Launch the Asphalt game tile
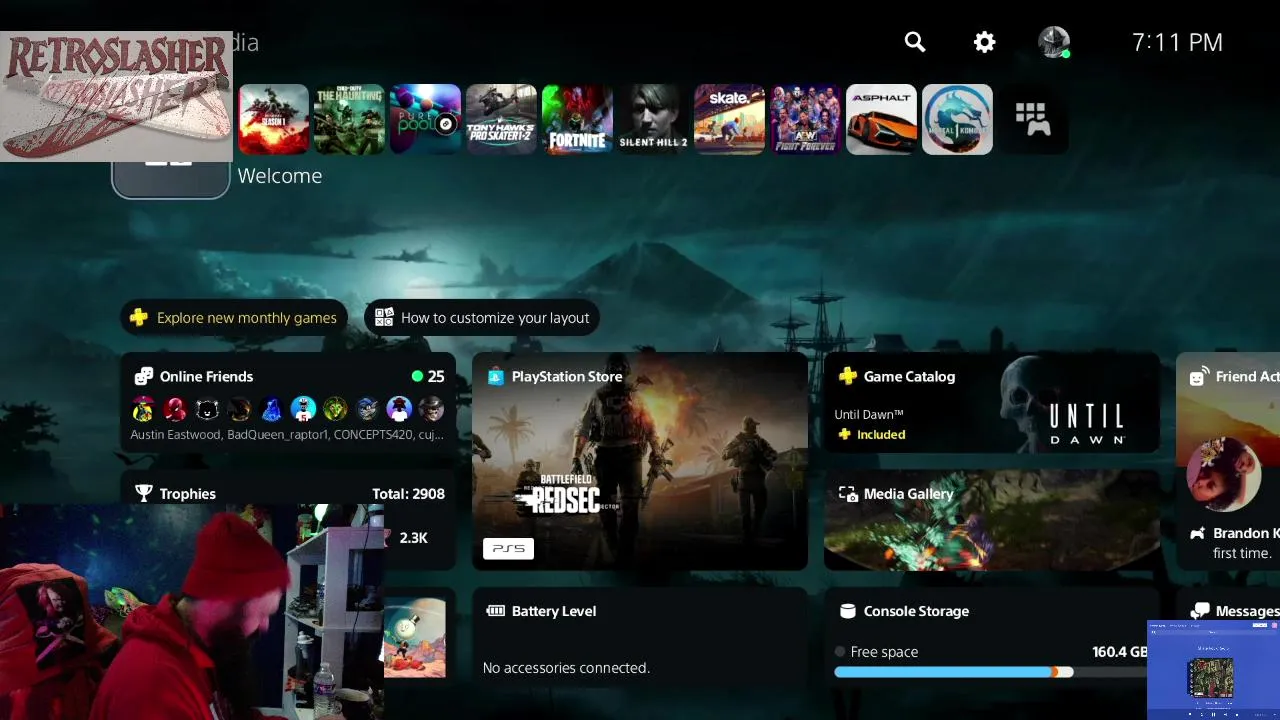This screenshot has width=1280, height=720. 881,119
